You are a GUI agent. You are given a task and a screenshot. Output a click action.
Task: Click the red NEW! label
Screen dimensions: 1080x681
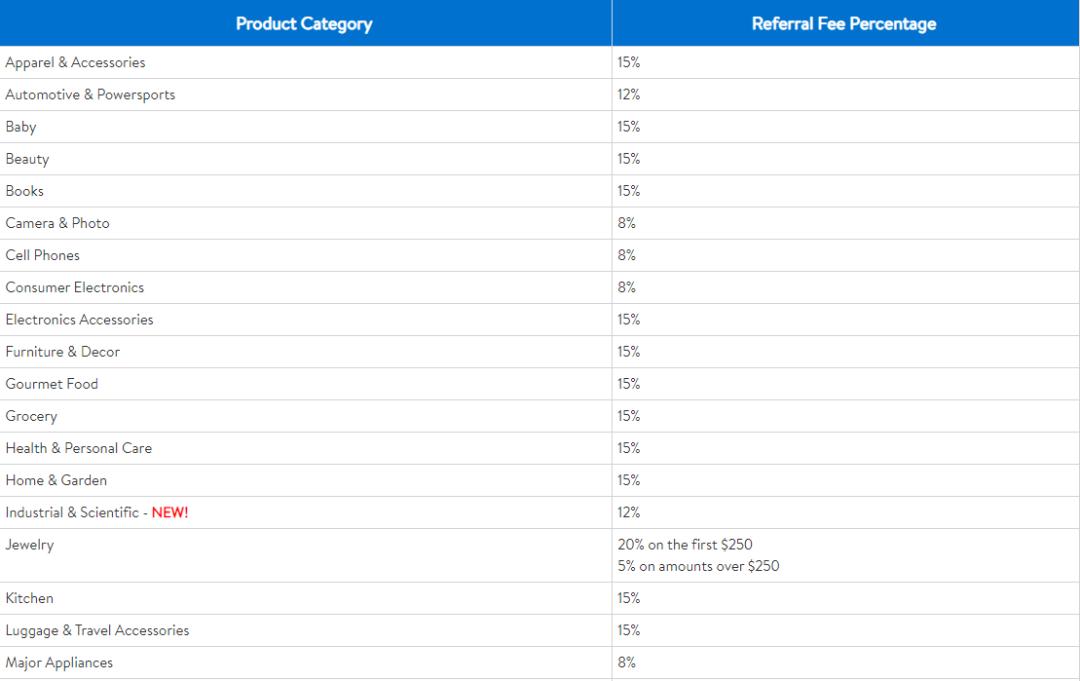170,513
